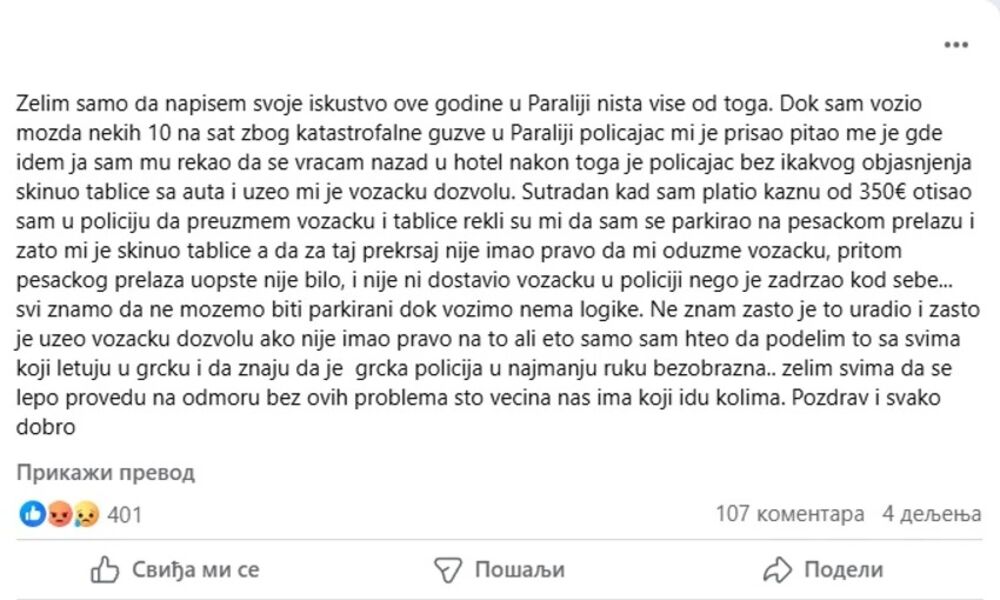Open the 107 коментара comments link
1000x600 pixels.
790,514
